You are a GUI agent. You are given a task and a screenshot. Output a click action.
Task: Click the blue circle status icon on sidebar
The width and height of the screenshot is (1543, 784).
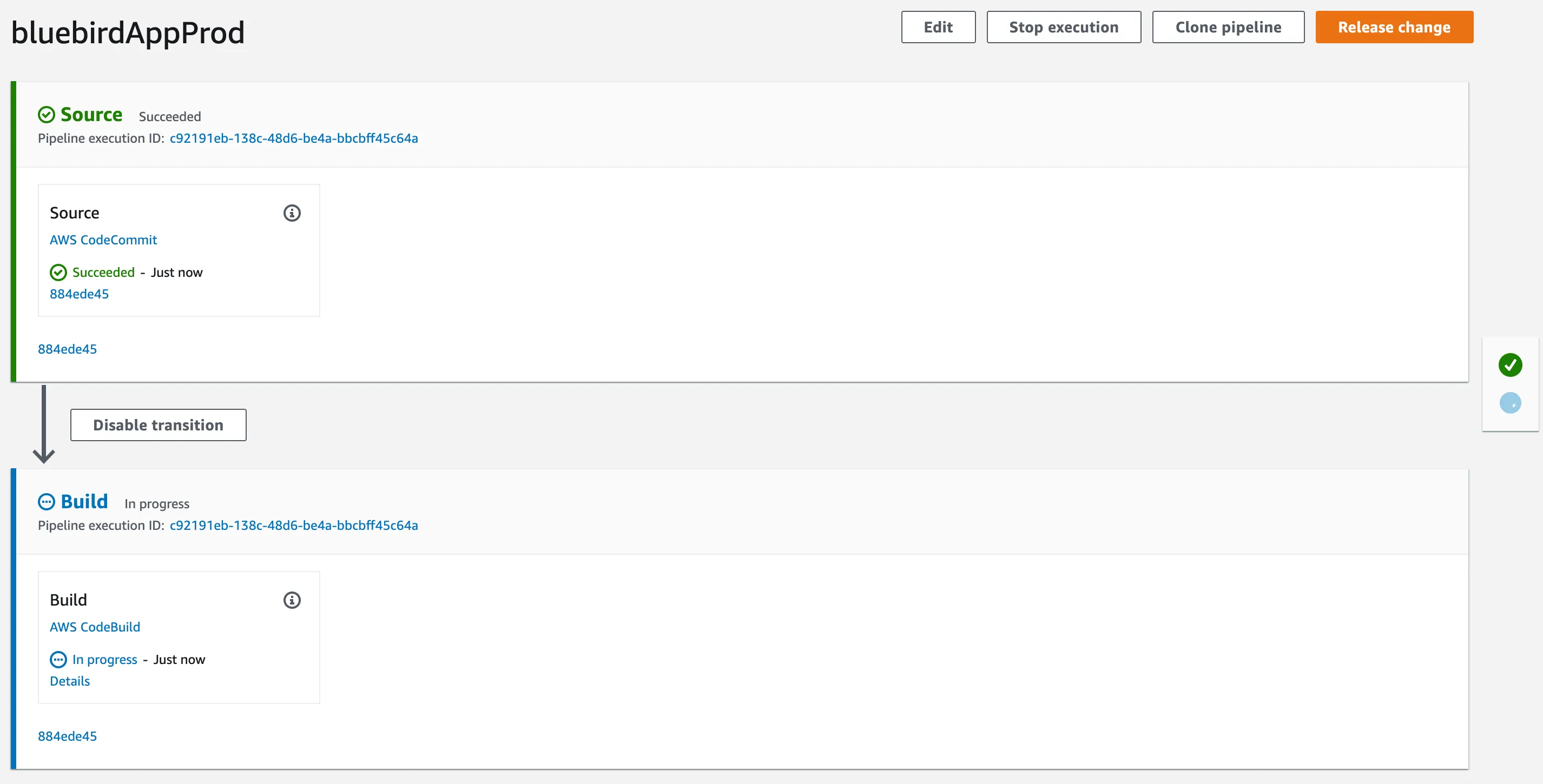1511,402
